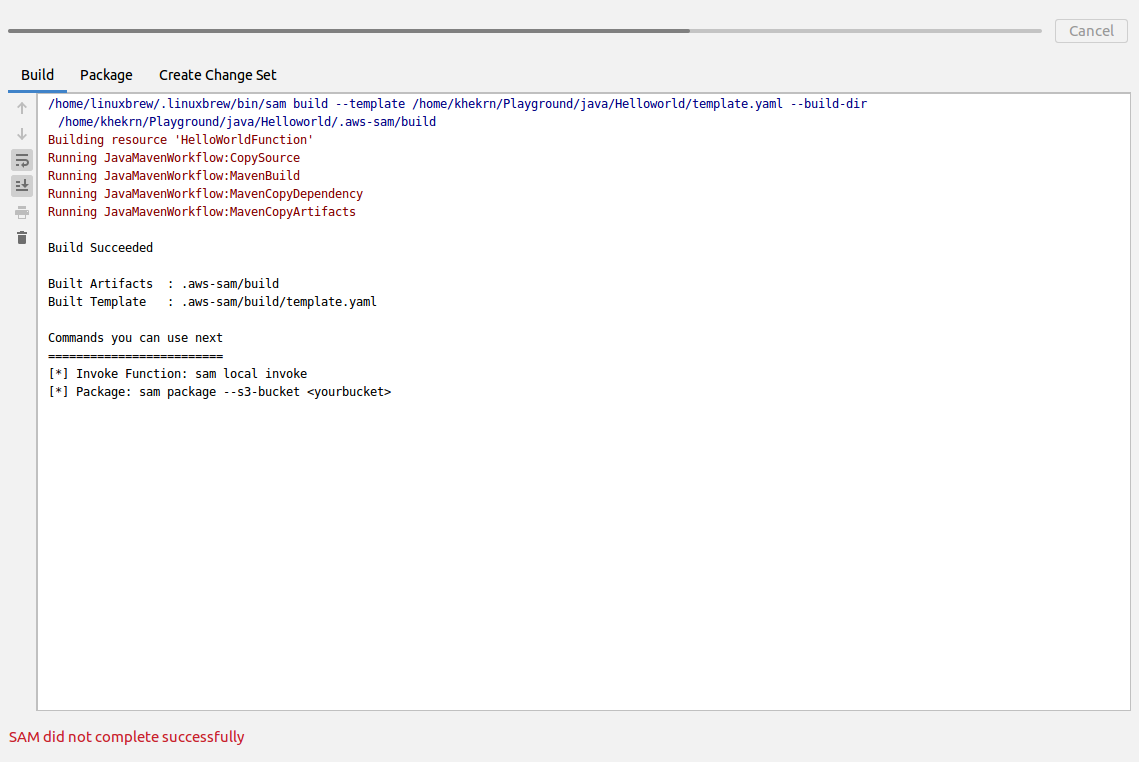The image size is (1139, 762).
Task: Open the Package tab
Action: pyautogui.click(x=106, y=75)
